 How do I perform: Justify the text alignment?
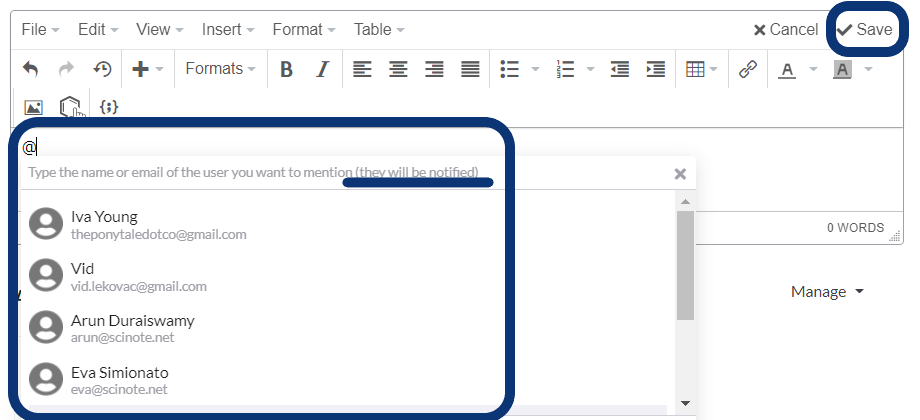(470, 69)
